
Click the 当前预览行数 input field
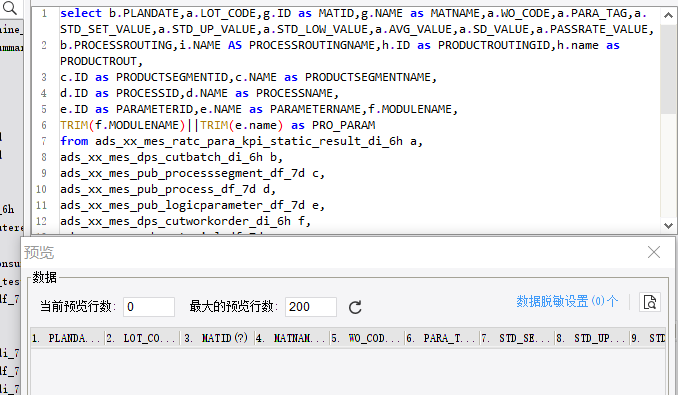pyautogui.click(x=149, y=307)
